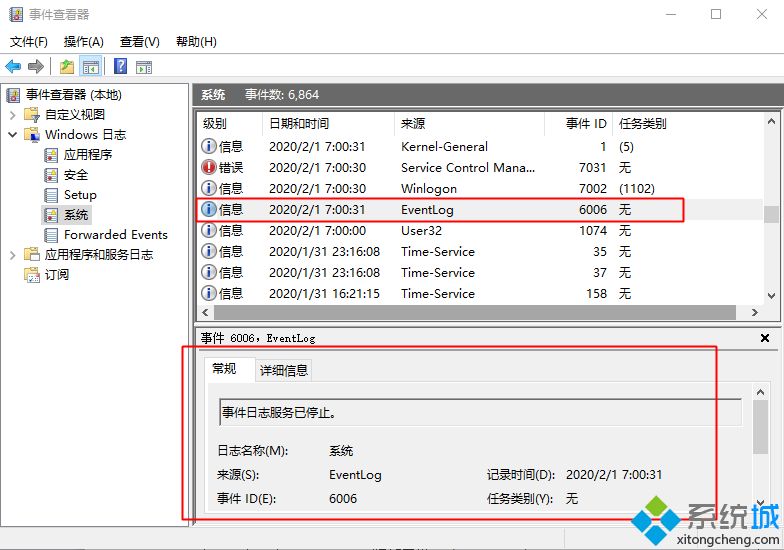Click the event list vertical scrollbar thumb
The height and width of the screenshot is (550, 784).
[x=771, y=214]
